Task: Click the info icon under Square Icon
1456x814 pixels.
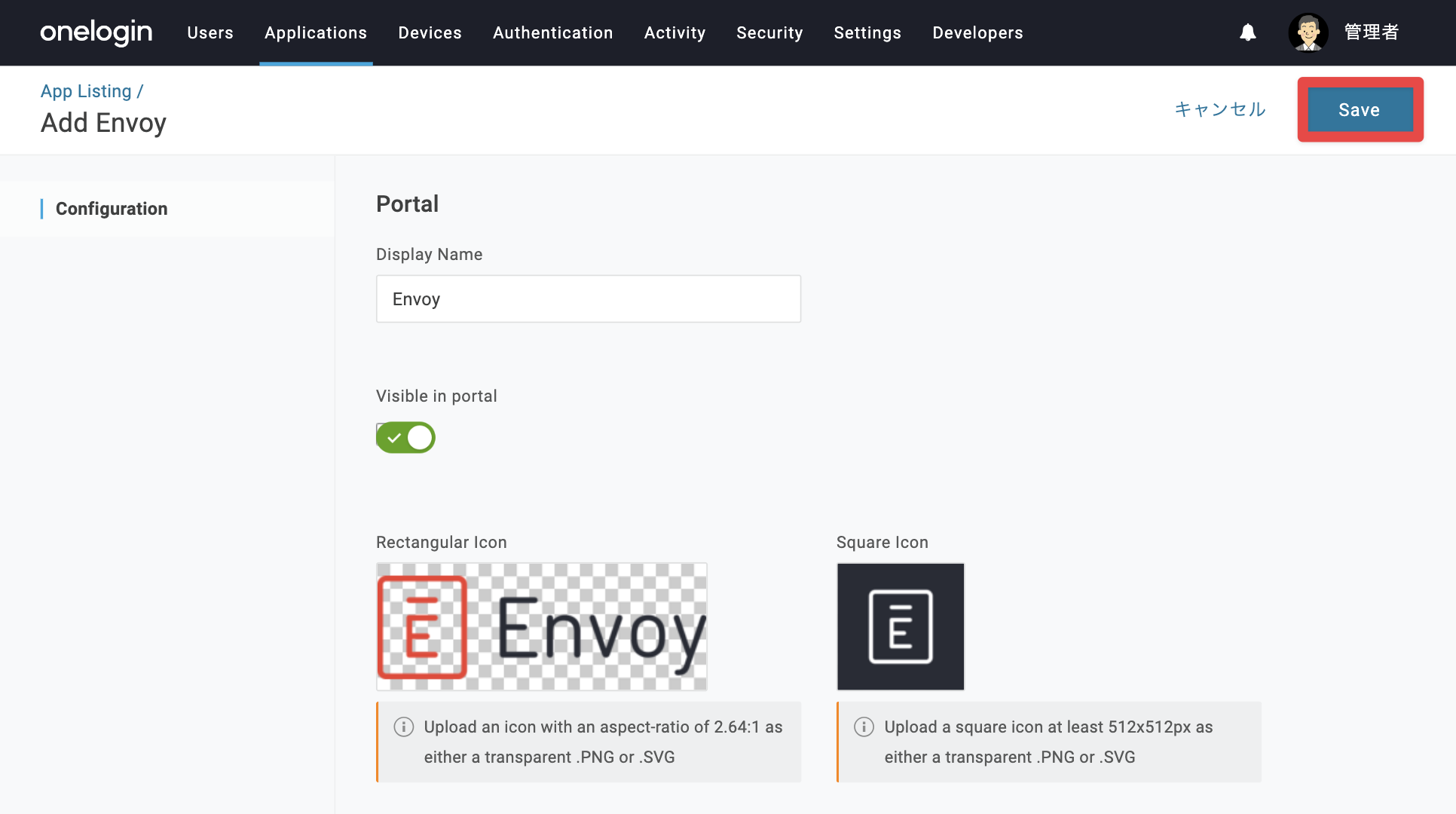Action: tap(864, 727)
